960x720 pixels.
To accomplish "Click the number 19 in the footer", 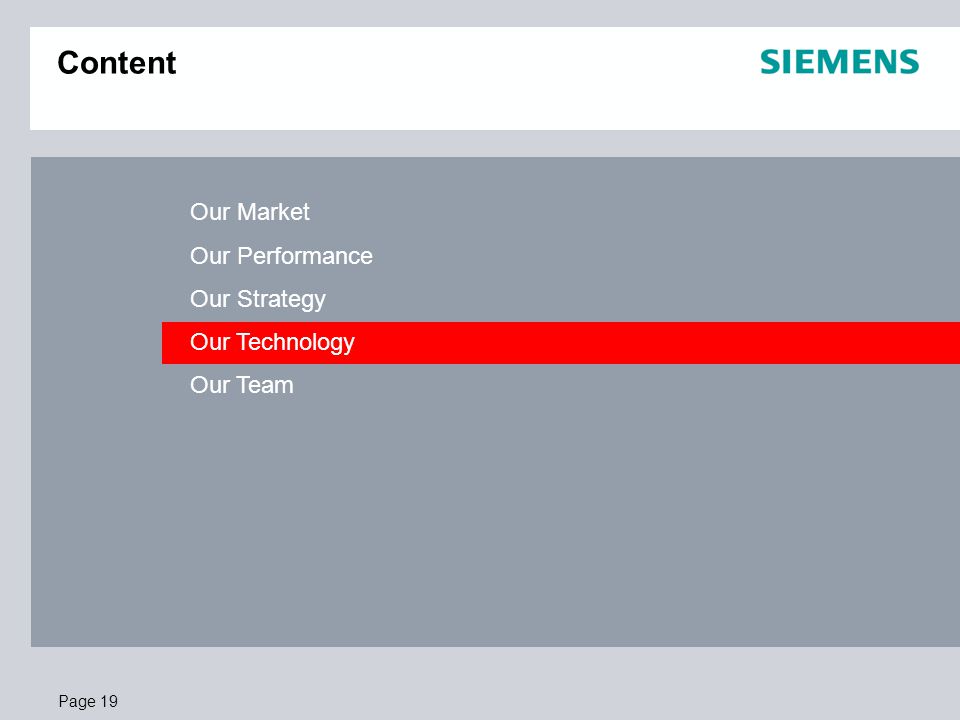I will (x=109, y=701).
